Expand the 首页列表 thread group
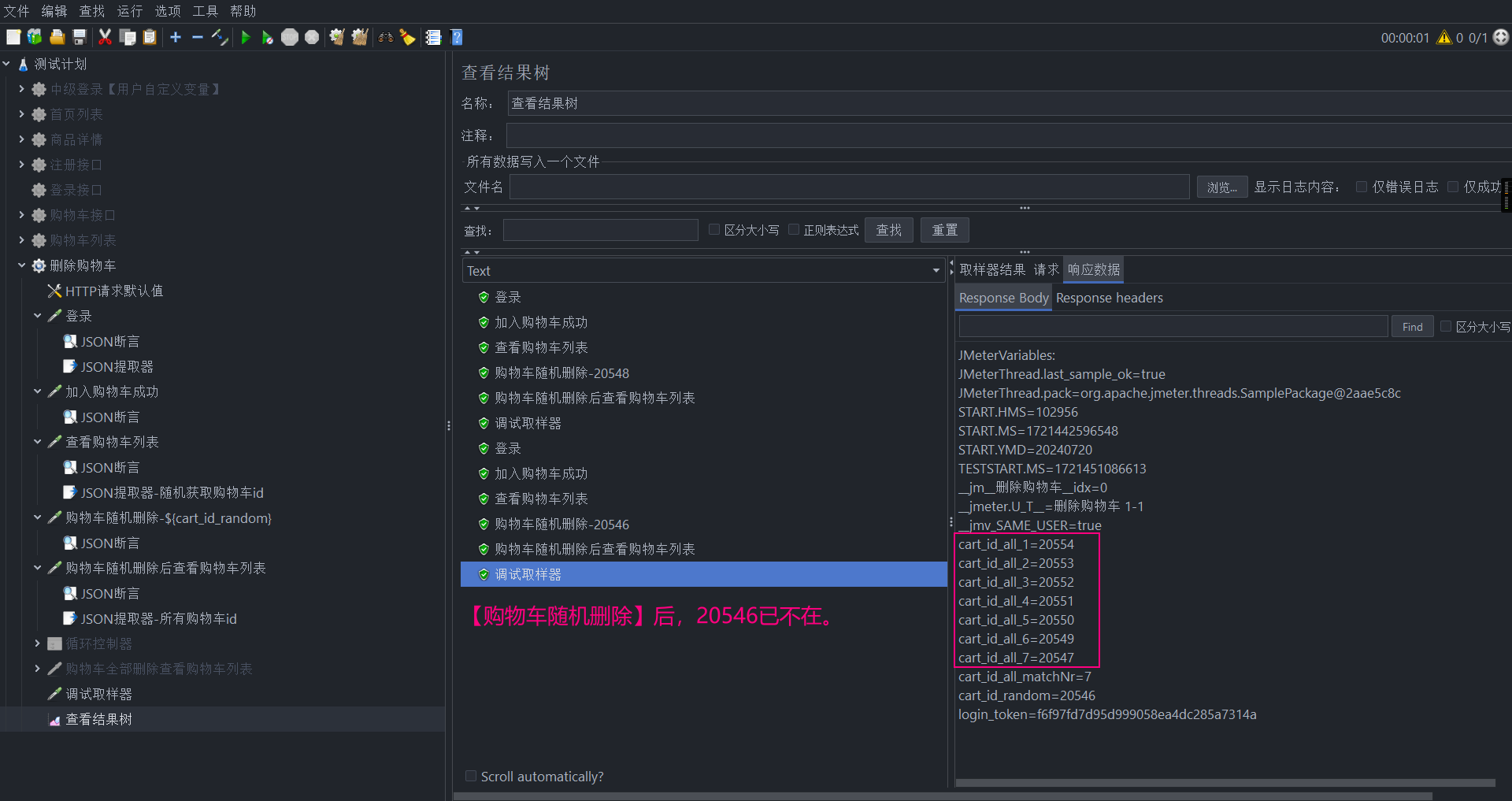1512x801 pixels. tap(21, 114)
